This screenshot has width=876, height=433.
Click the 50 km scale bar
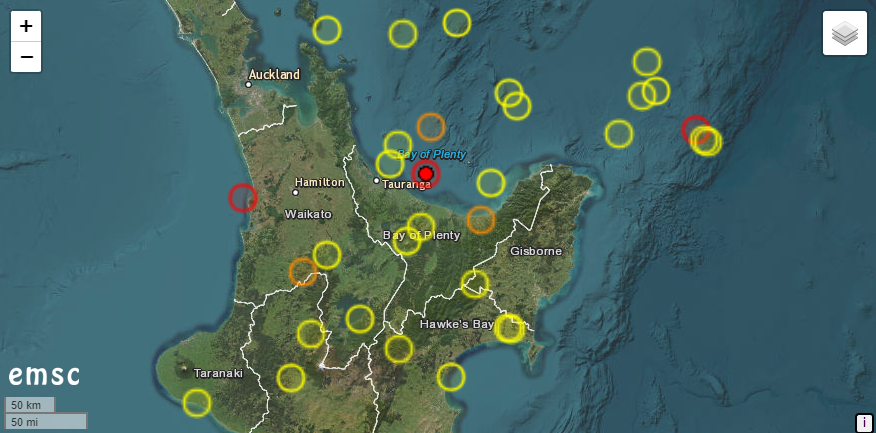30,405
